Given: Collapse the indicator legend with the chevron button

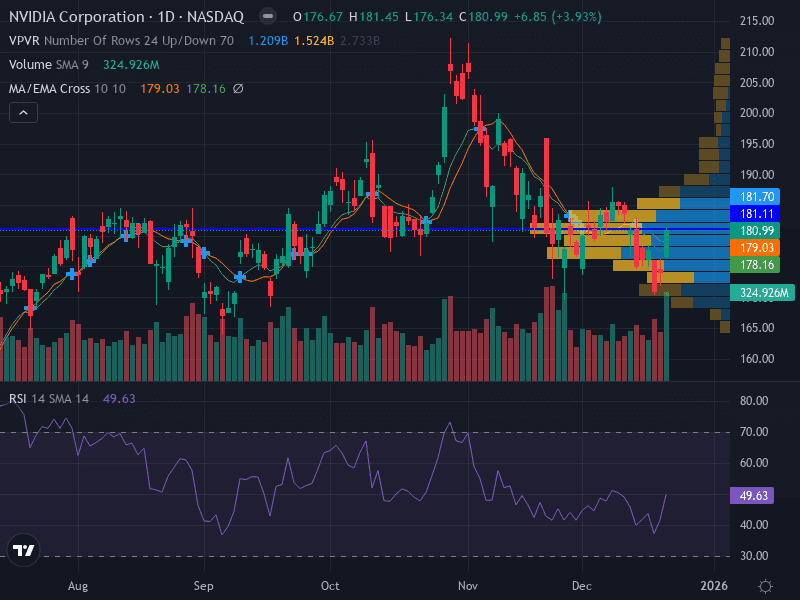Looking at the screenshot, I should [23, 113].
